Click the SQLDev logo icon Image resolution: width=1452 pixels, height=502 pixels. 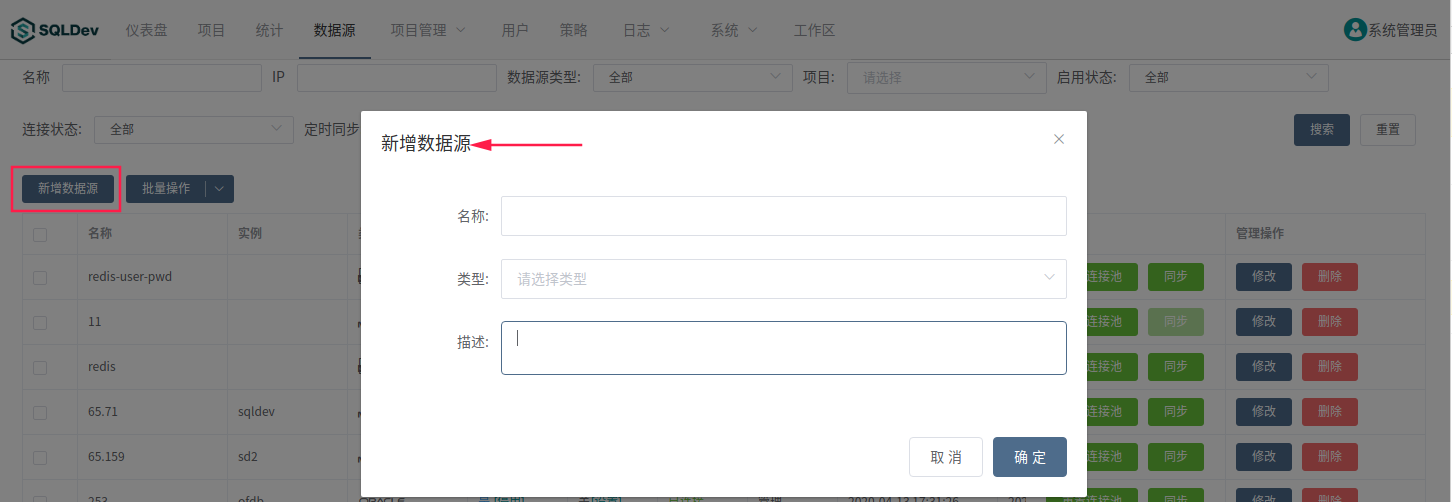22,30
